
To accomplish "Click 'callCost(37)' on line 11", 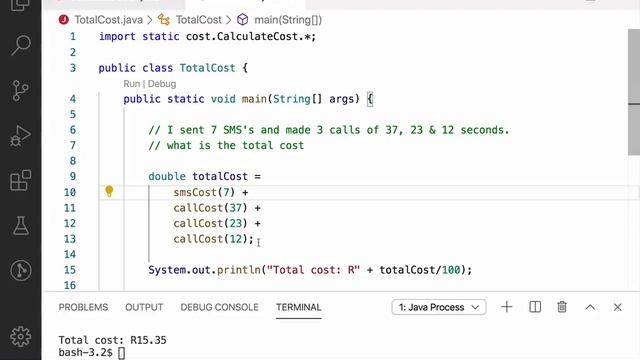I will click(210, 208).
